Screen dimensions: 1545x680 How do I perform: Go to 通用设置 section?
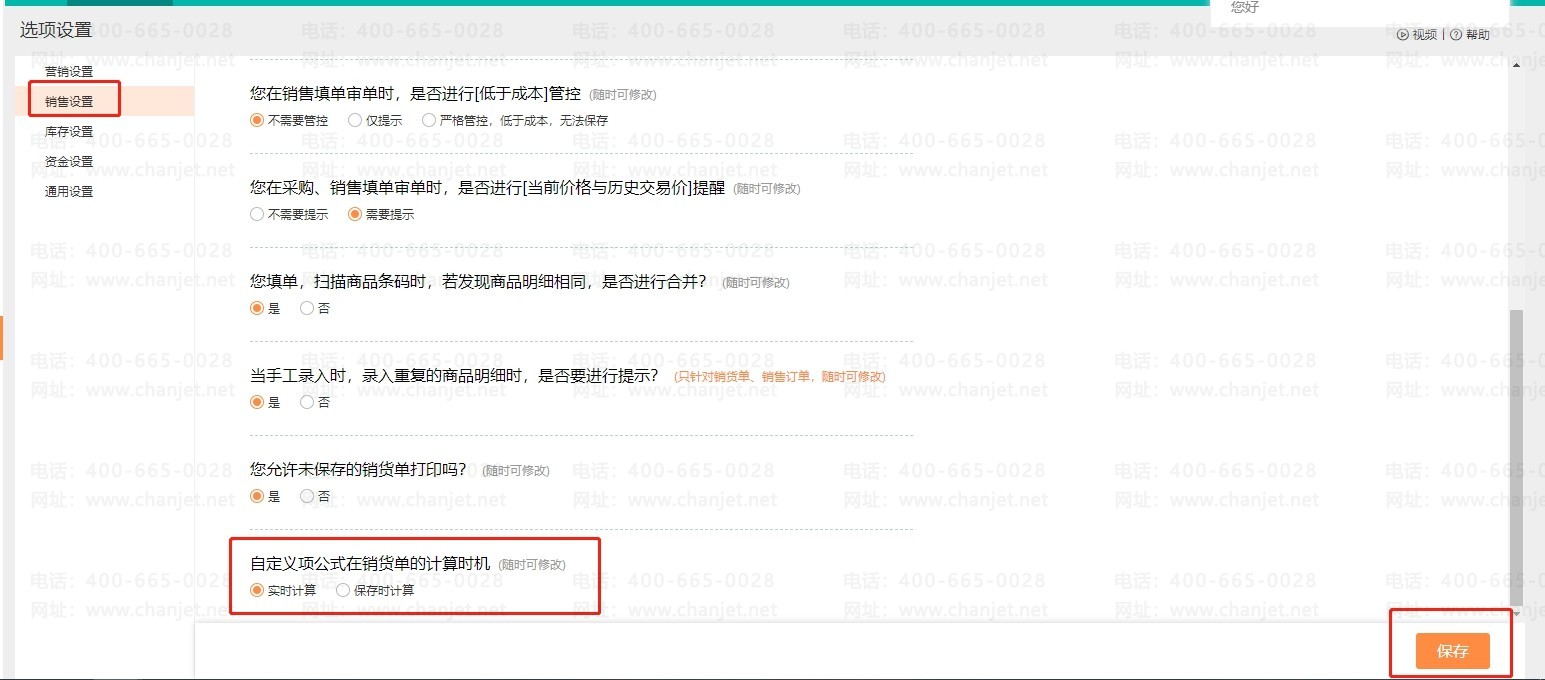(x=69, y=192)
